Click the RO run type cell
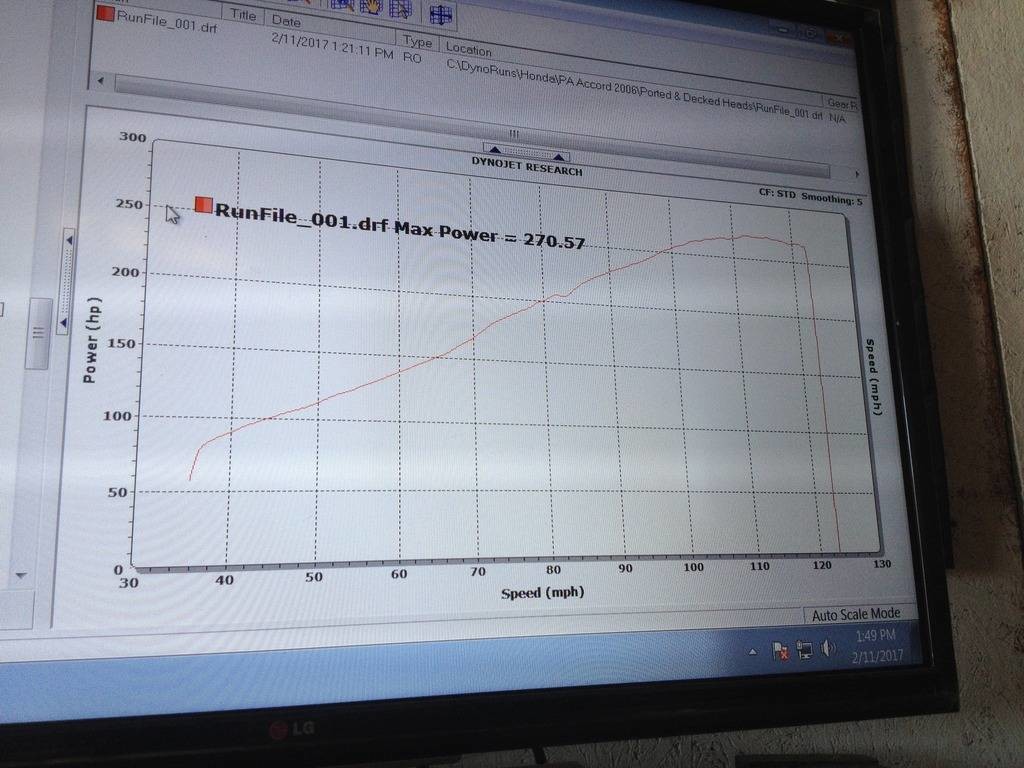Screen dimensions: 1024x768 point(412,57)
